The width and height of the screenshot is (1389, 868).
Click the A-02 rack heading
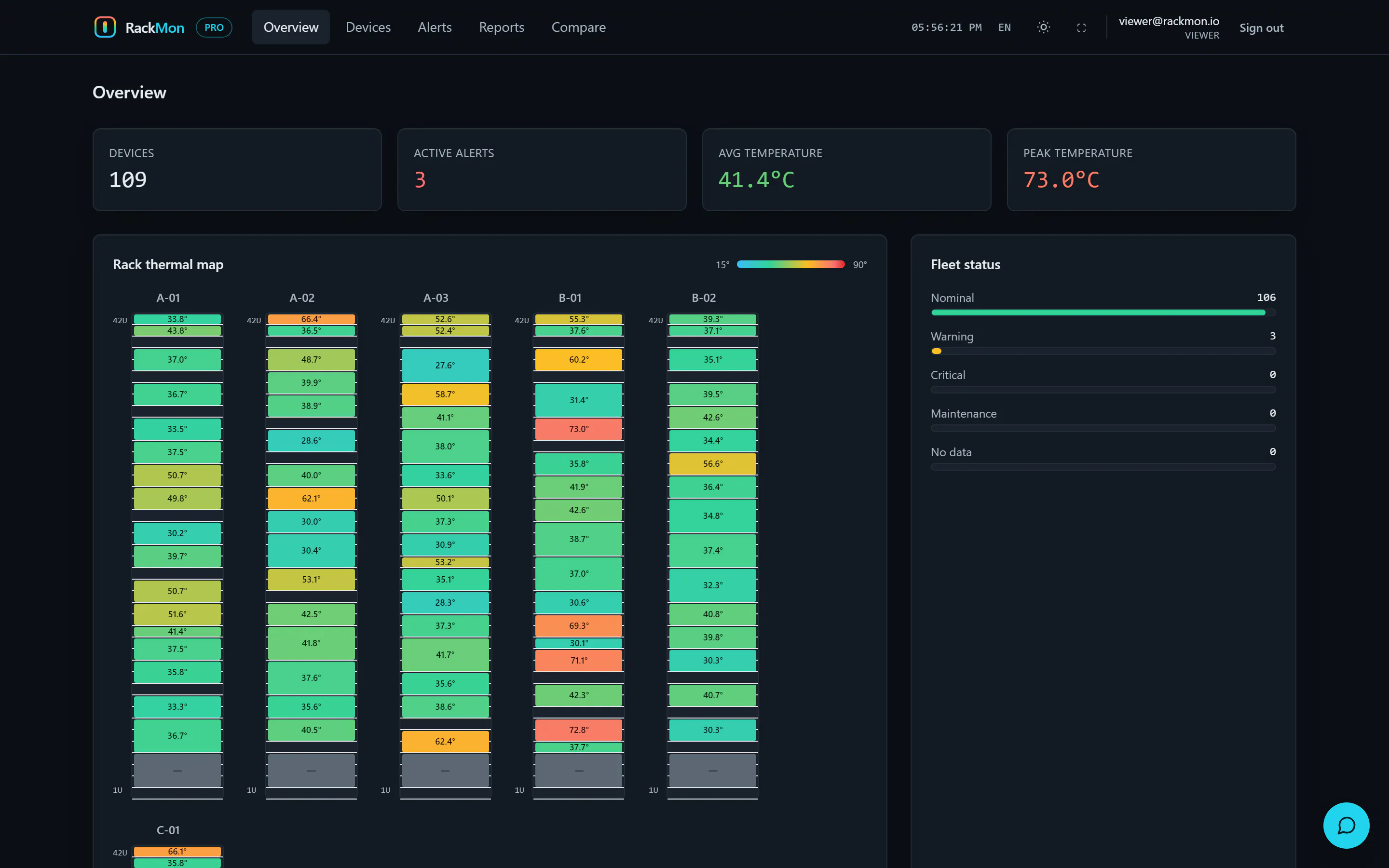[x=302, y=298]
